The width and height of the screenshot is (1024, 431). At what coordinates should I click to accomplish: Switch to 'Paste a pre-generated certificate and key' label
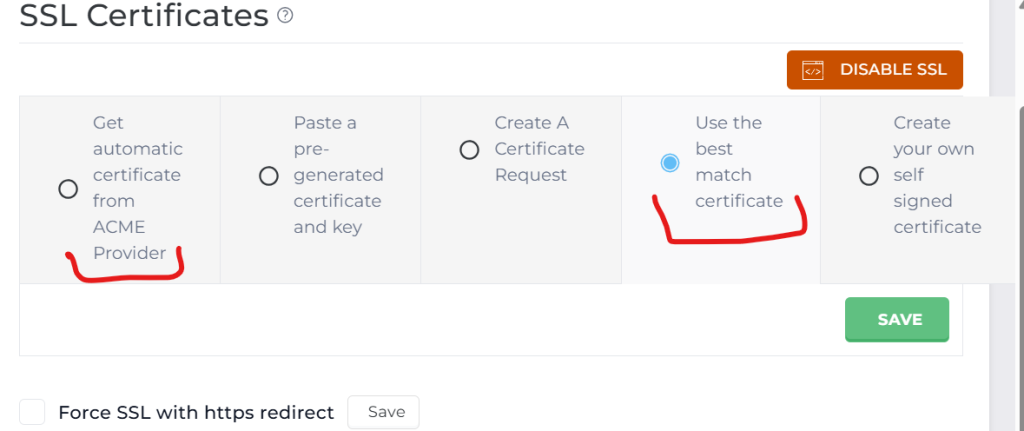pos(338,175)
